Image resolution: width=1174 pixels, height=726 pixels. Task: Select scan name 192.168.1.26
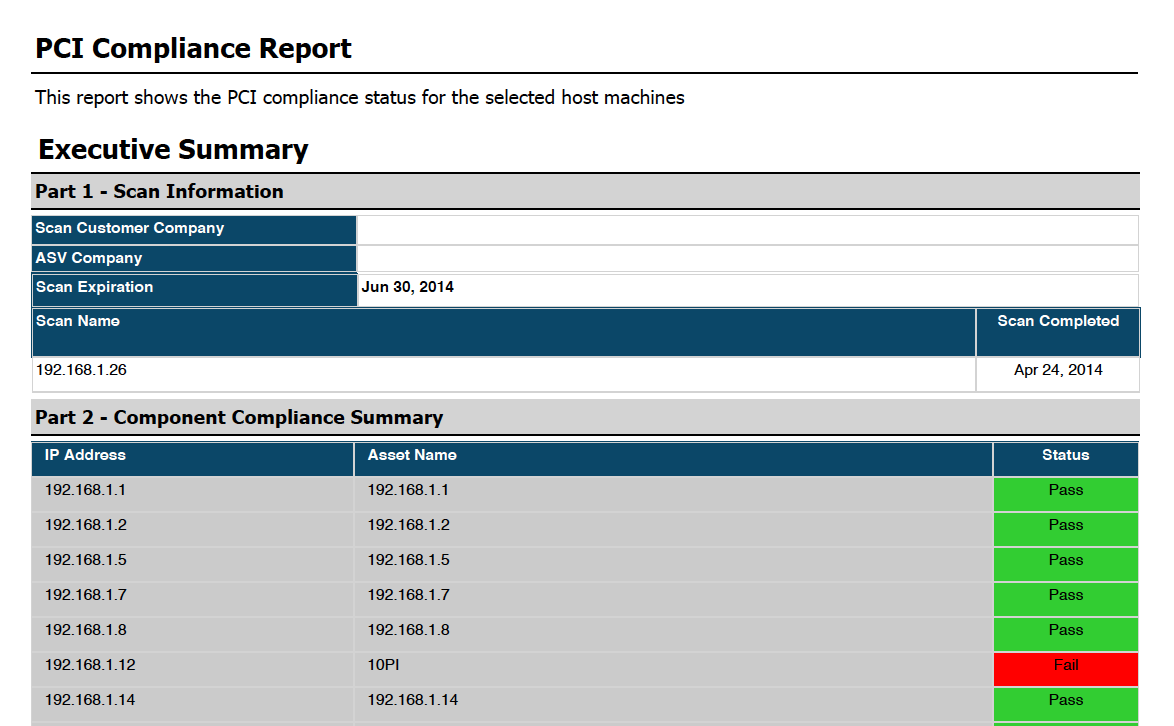(x=81, y=370)
